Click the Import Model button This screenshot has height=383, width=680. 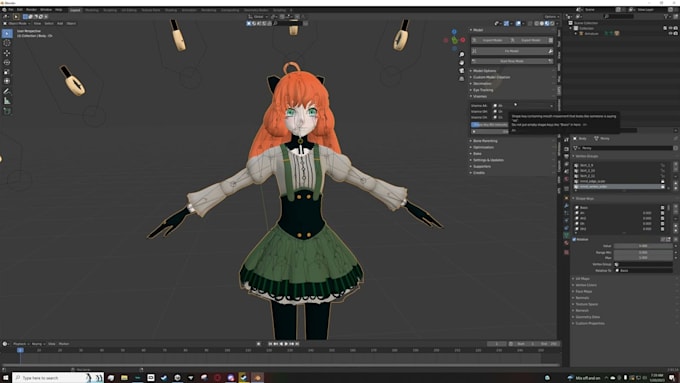[490, 40]
